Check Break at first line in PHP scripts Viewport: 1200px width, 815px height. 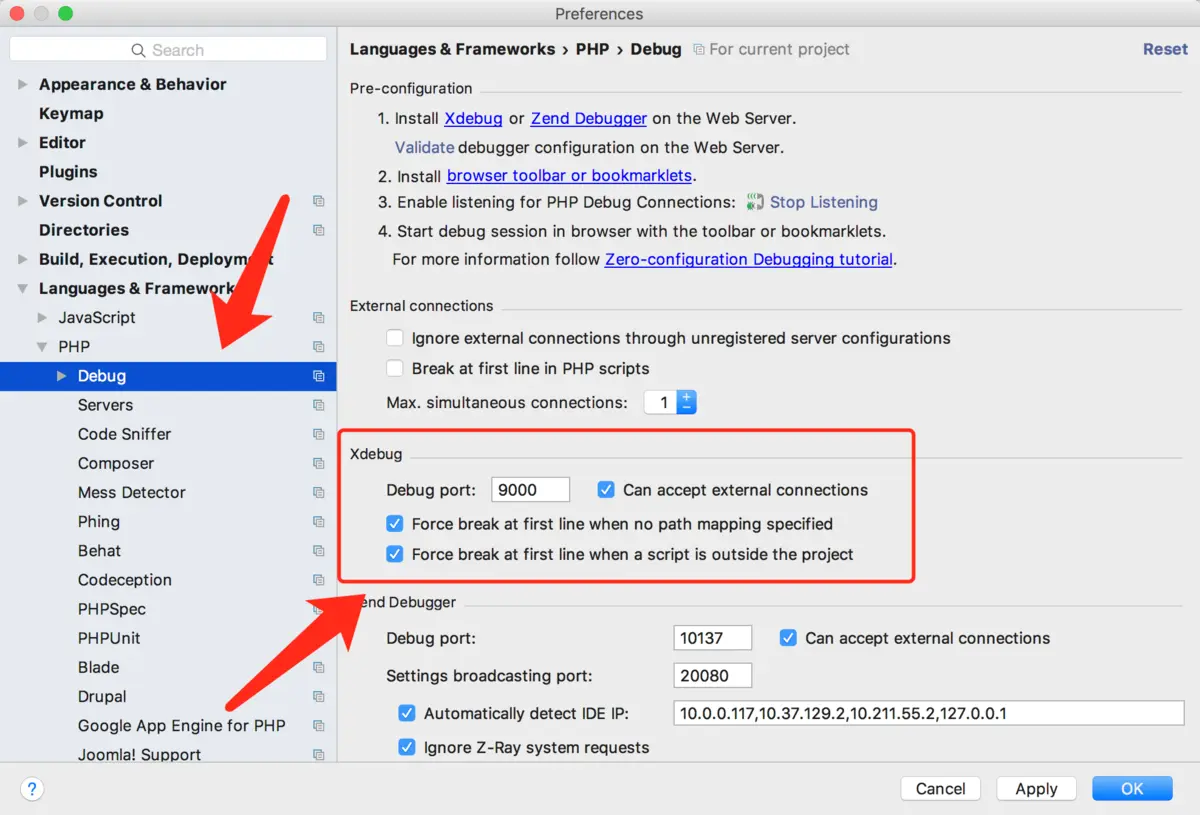coord(395,368)
